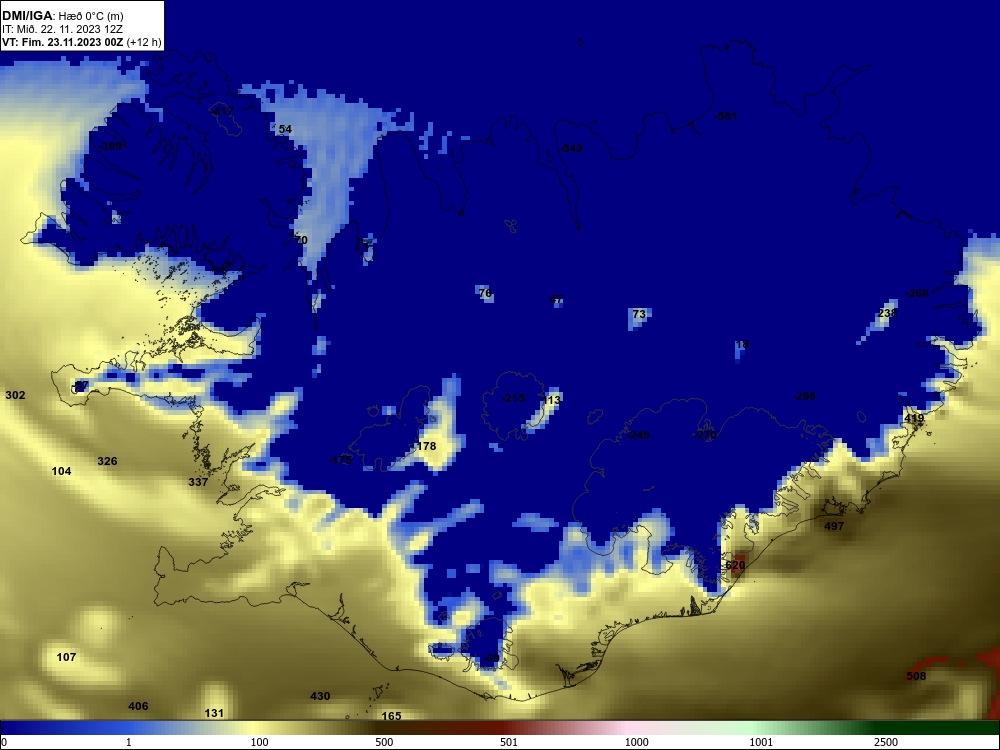The width and height of the screenshot is (1000, 750).
Task: Click the map value 178
Action: (426, 446)
